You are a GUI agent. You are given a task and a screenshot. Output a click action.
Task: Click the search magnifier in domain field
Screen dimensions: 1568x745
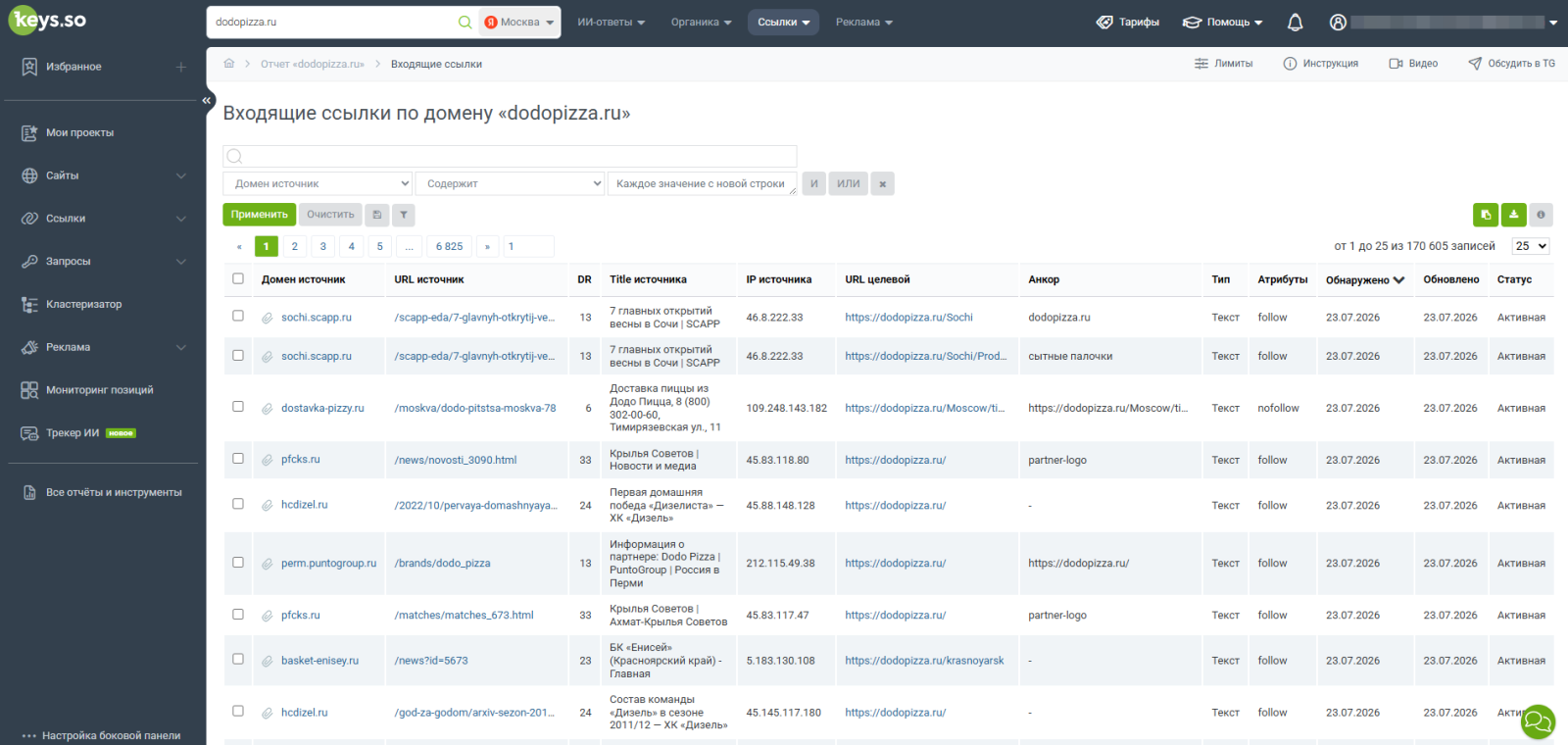tap(465, 22)
